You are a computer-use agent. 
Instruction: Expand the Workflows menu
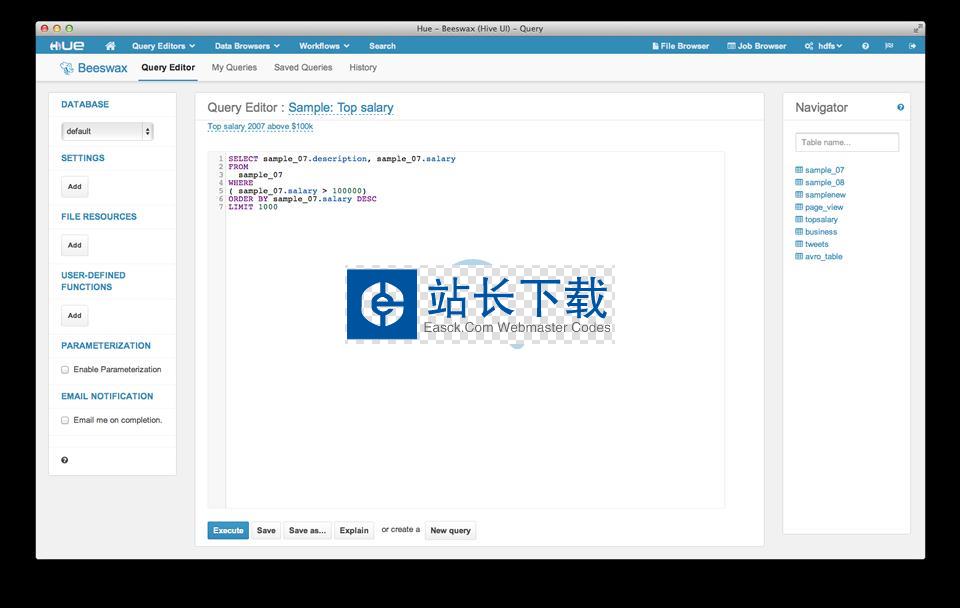324,46
